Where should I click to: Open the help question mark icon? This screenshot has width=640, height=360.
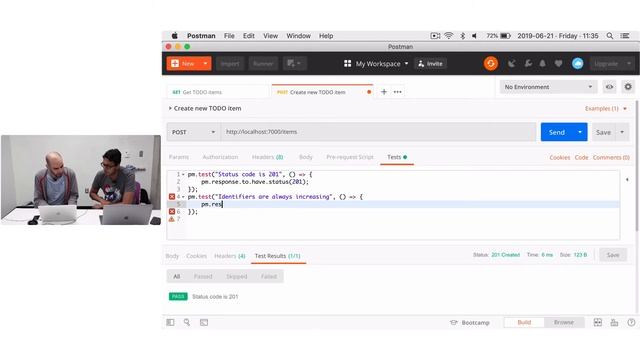(631, 322)
